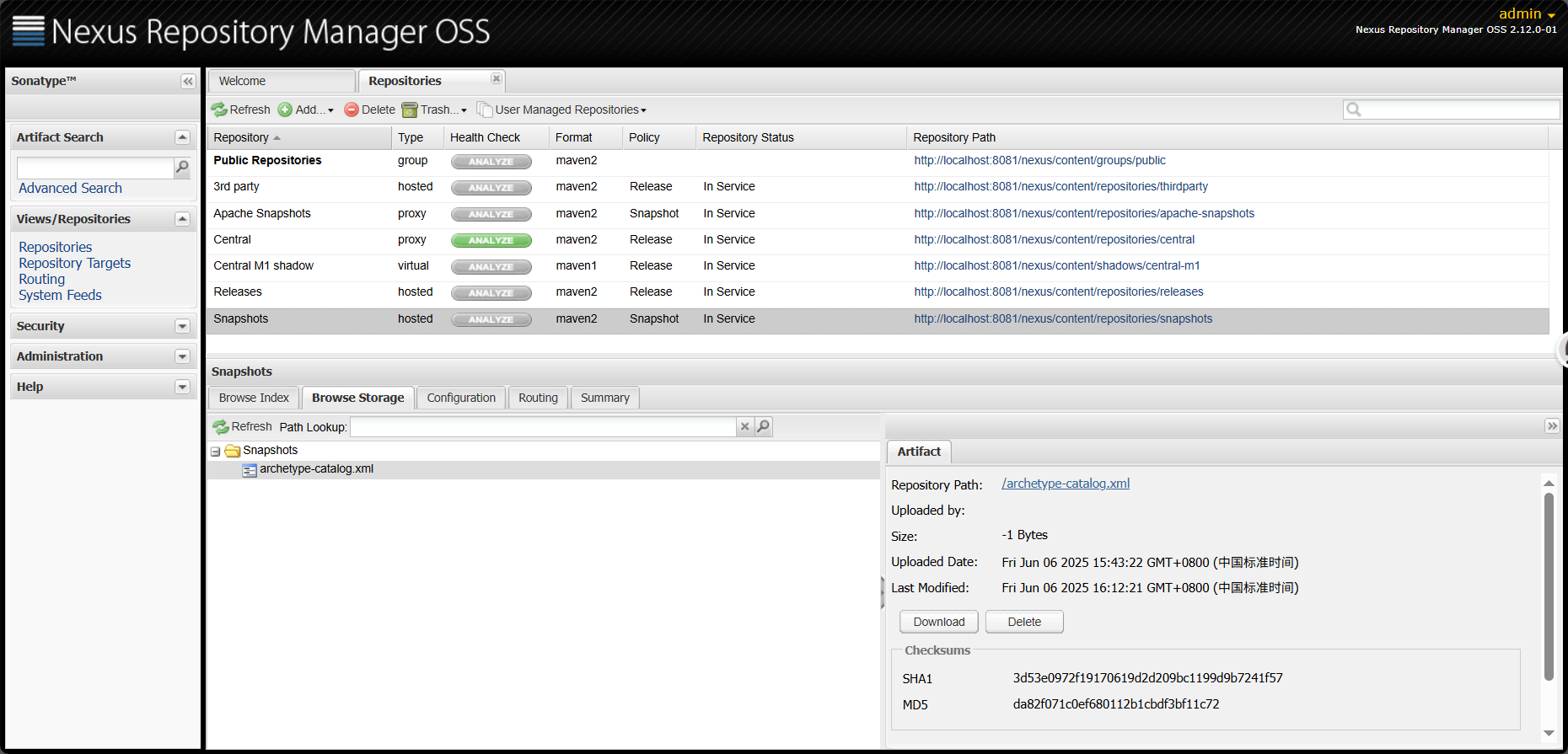Viewport: 1568px width, 754px height.
Task: Open Advanced Search link
Action: click(70, 188)
